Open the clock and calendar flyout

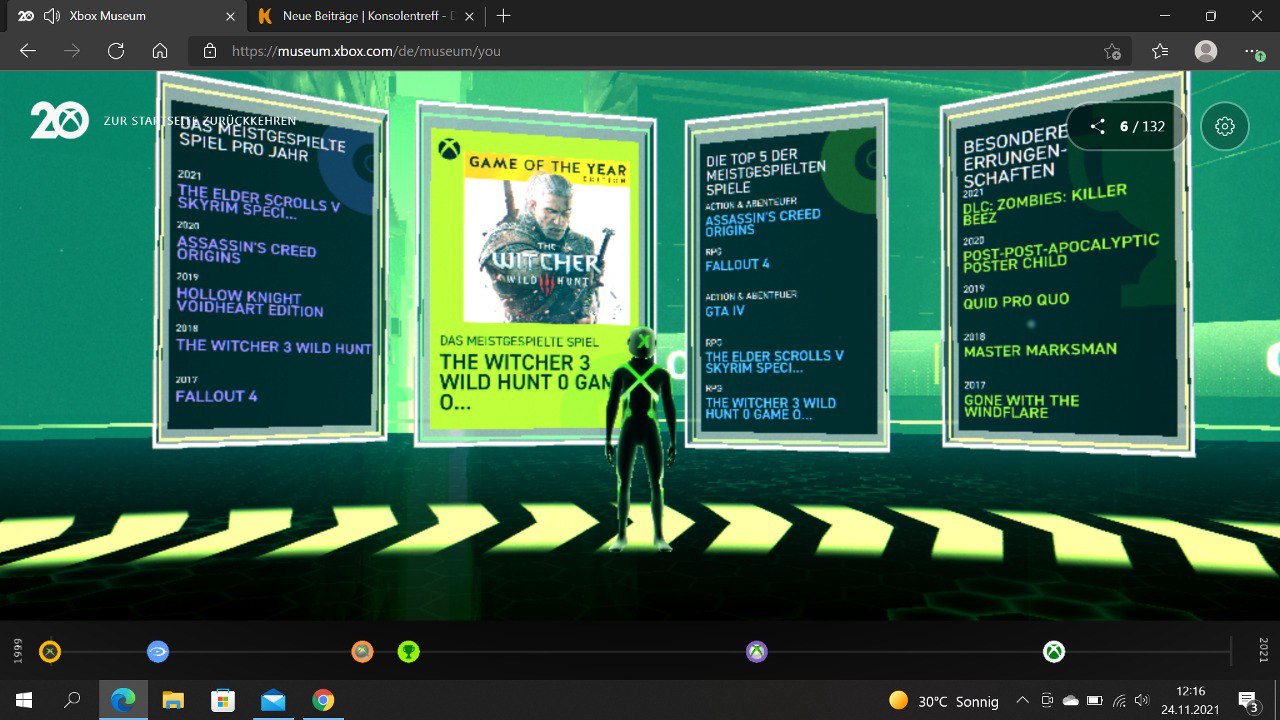(x=1190, y=700)
